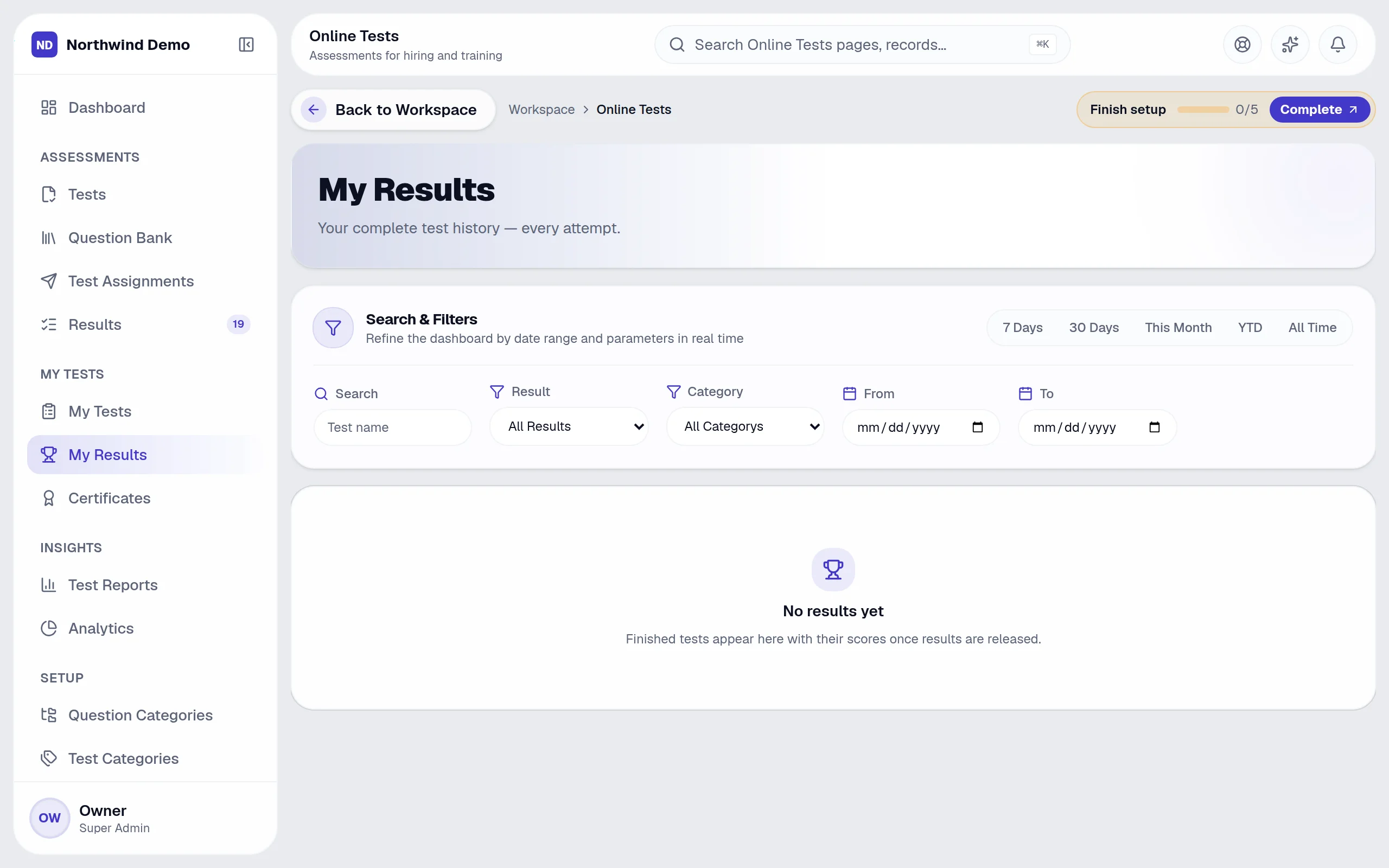Click the Dashboard grid icon in sidebar
This screenshot has width=1389, height=868.
49,107
